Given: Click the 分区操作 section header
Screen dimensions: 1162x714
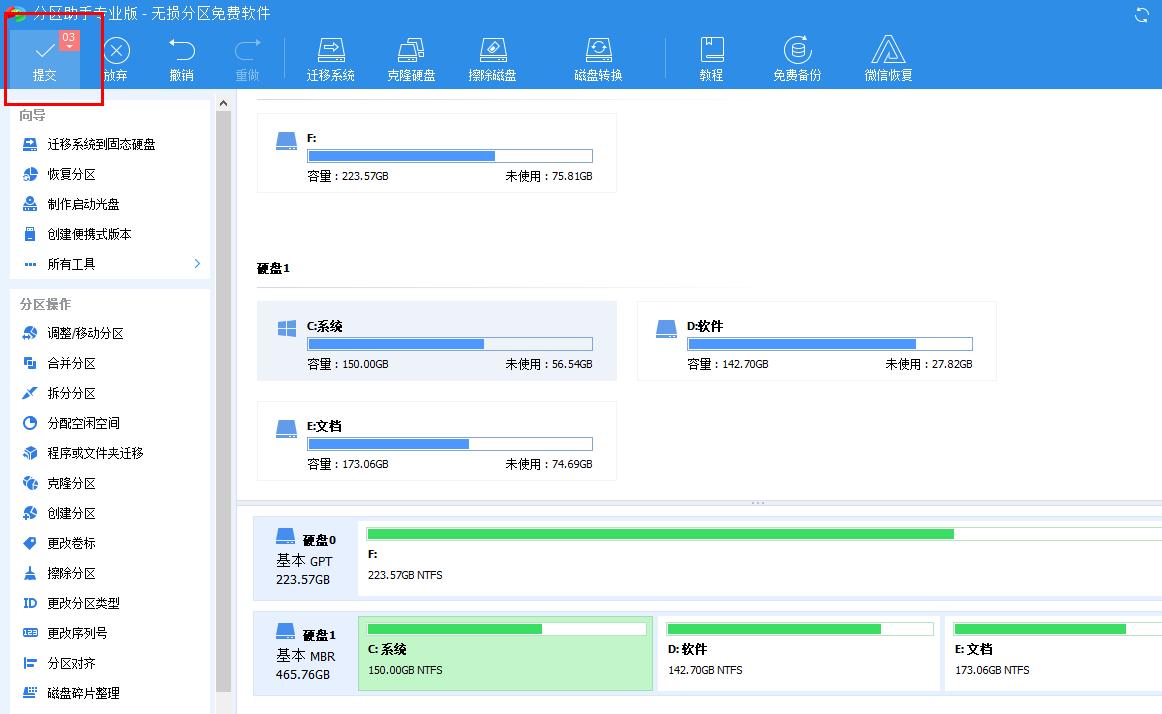Looking at the screenshot, I should click(x=39, y=303).
